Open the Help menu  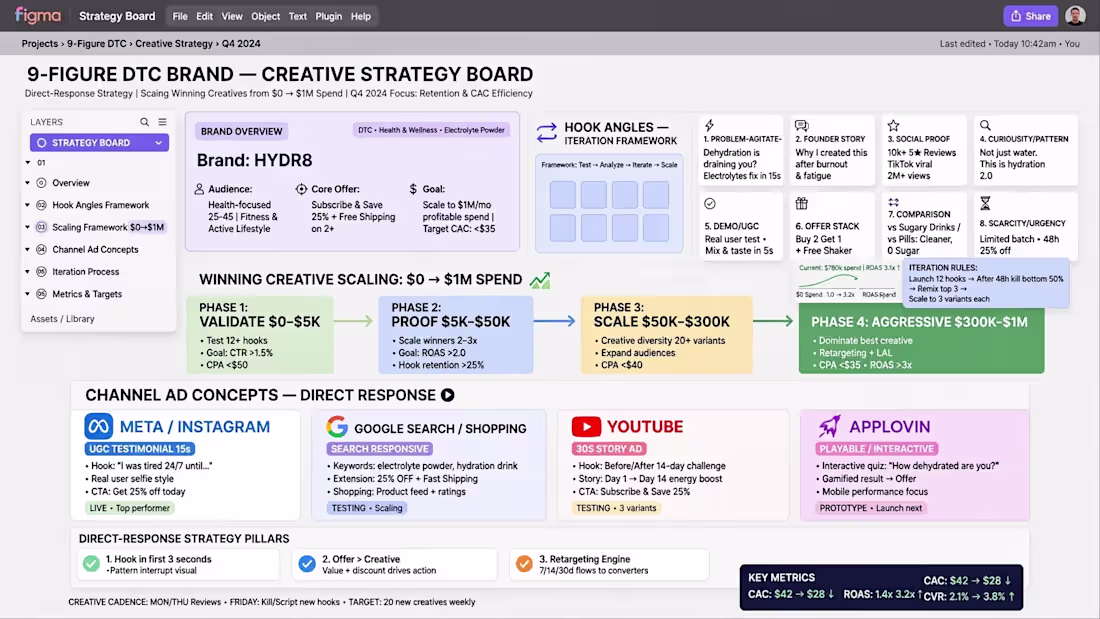[361, 16]
